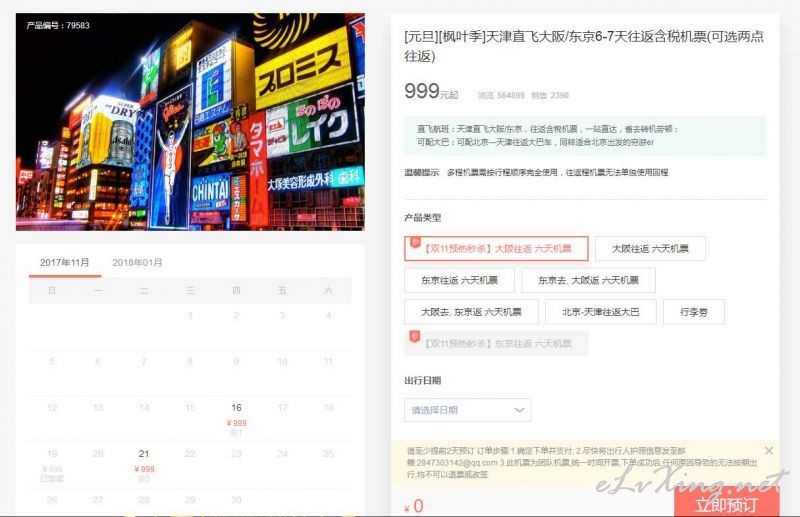Image resolution: width=800 pixels, height=517 pixels.
Task: Open the 请选择日期 travel date dropdown
Action: click(467, 410)
